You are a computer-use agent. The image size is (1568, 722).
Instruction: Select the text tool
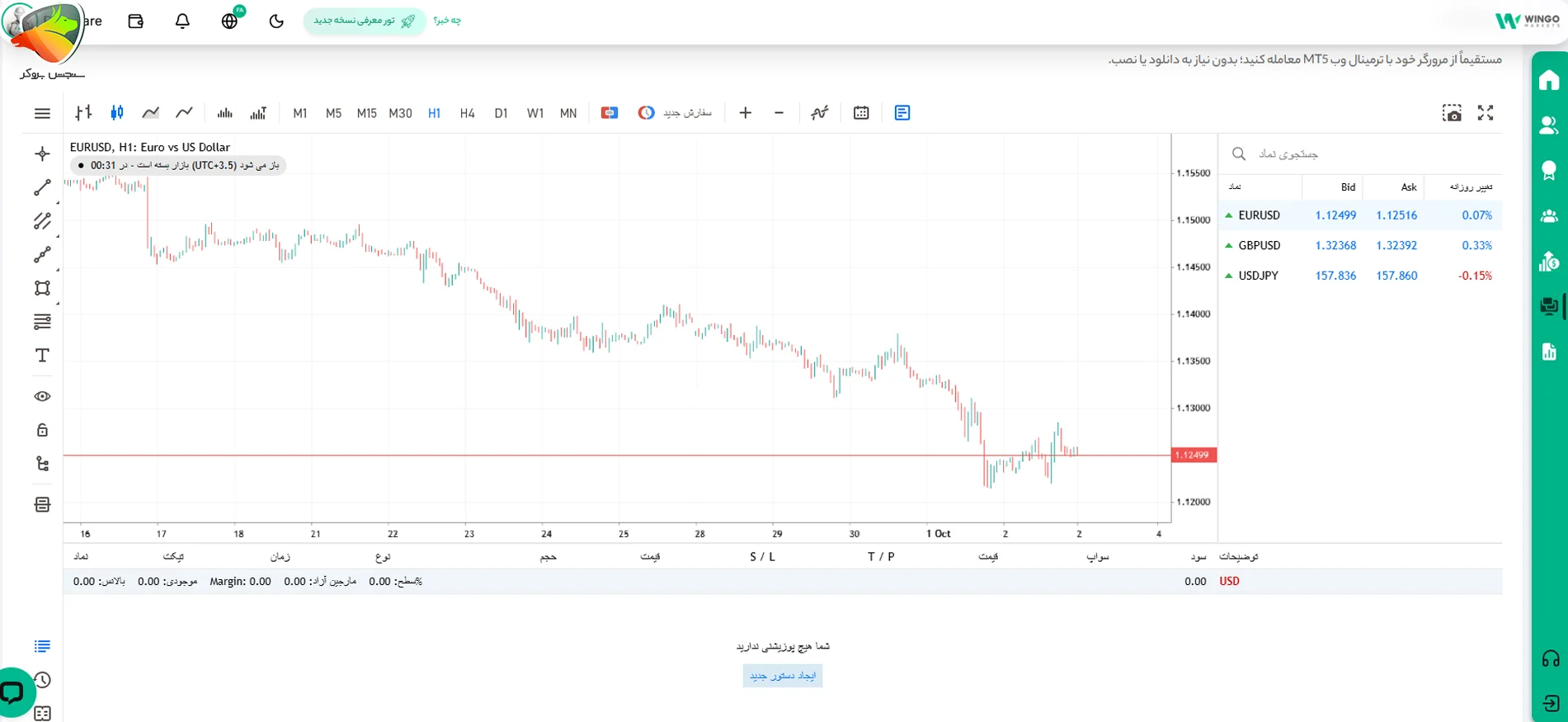pos(42,356)
